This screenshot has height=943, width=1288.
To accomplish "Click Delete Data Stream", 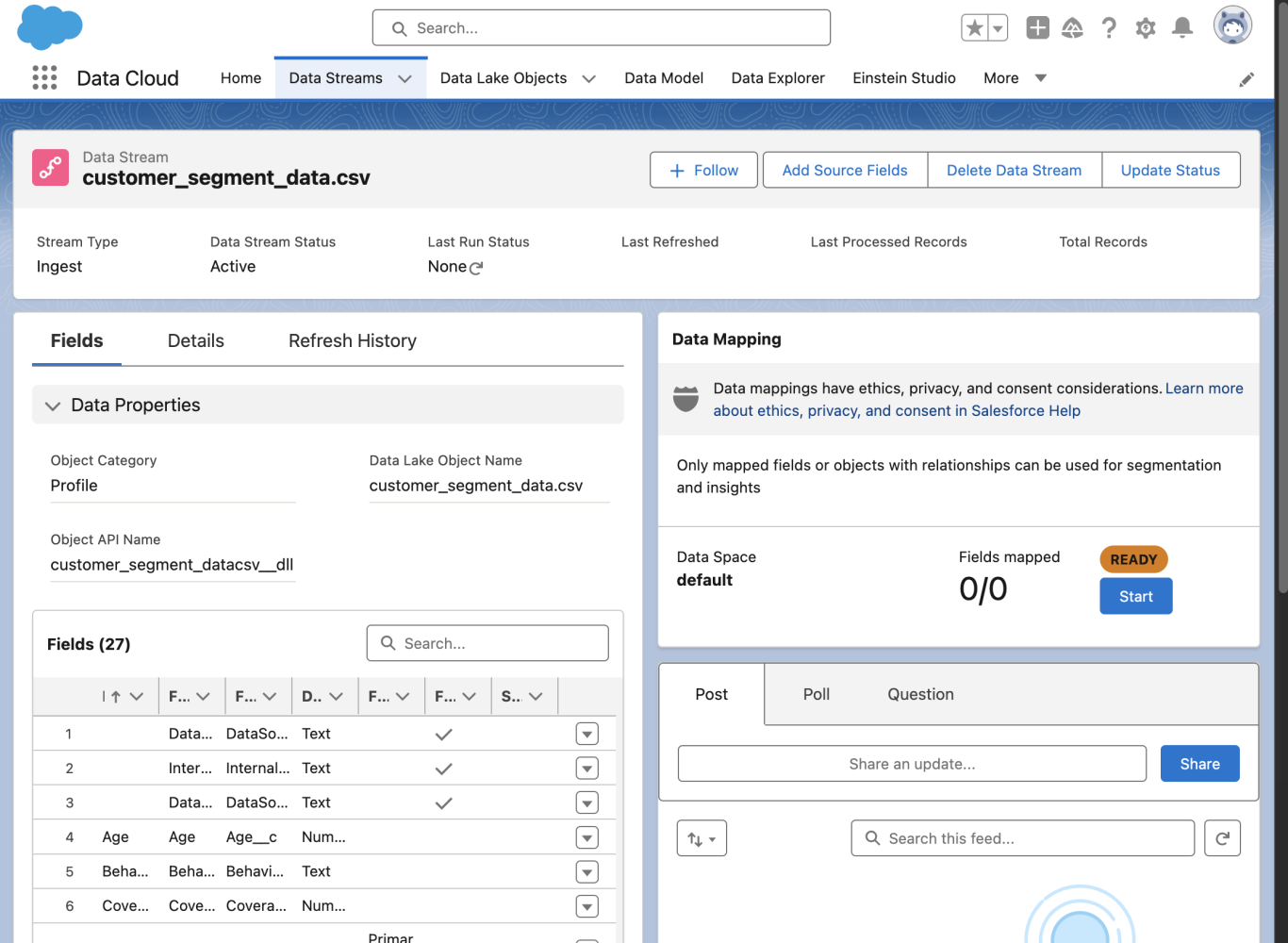I will pos(1015,170).
